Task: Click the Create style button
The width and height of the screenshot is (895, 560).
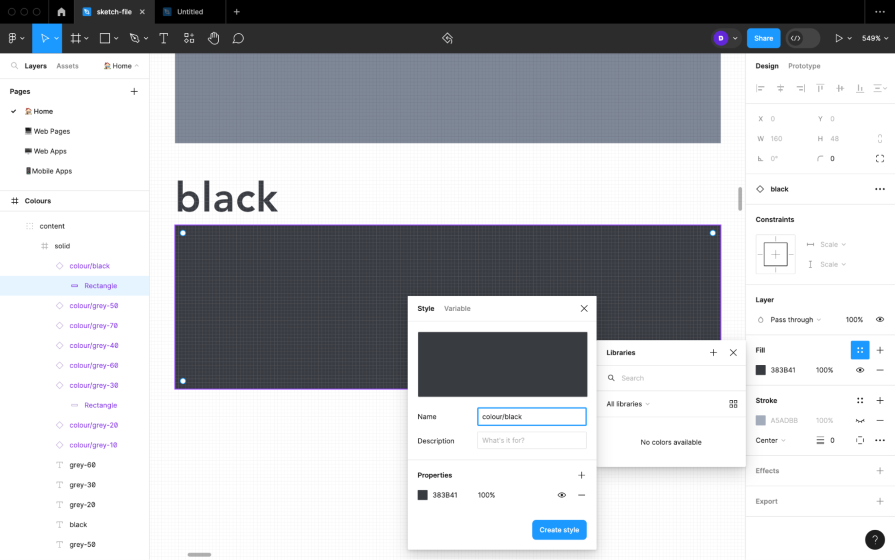Action: [x=559, y=530]
